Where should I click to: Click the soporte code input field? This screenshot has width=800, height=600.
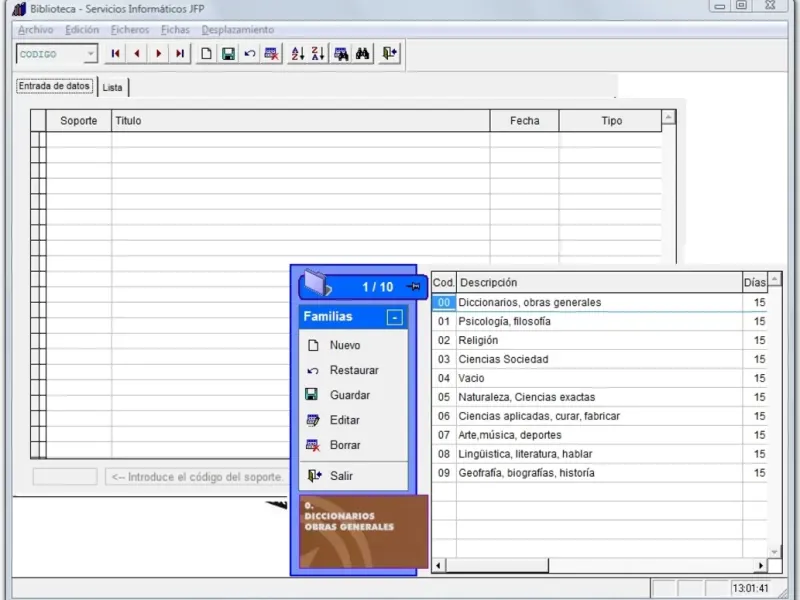[65, 477]
